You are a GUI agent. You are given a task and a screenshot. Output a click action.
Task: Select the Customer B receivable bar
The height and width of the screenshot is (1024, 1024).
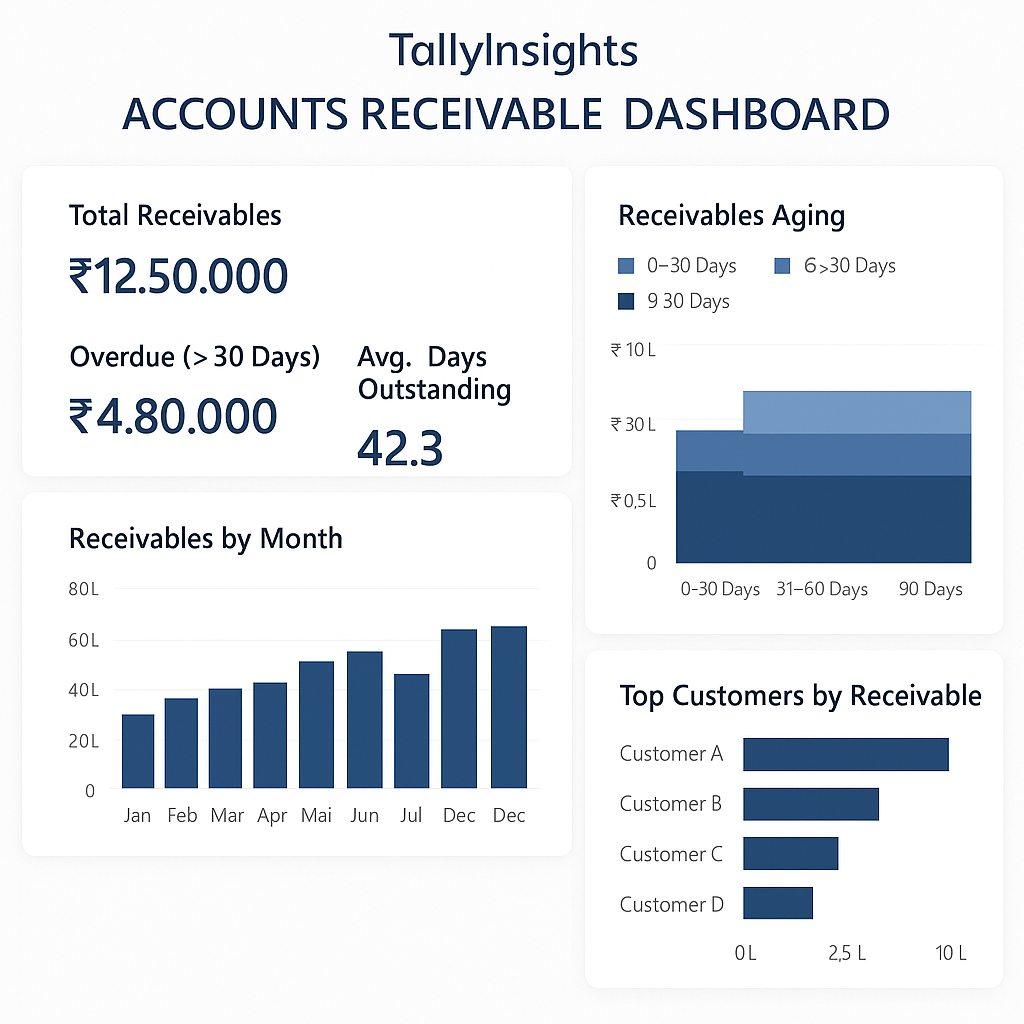tap(811, 804)
